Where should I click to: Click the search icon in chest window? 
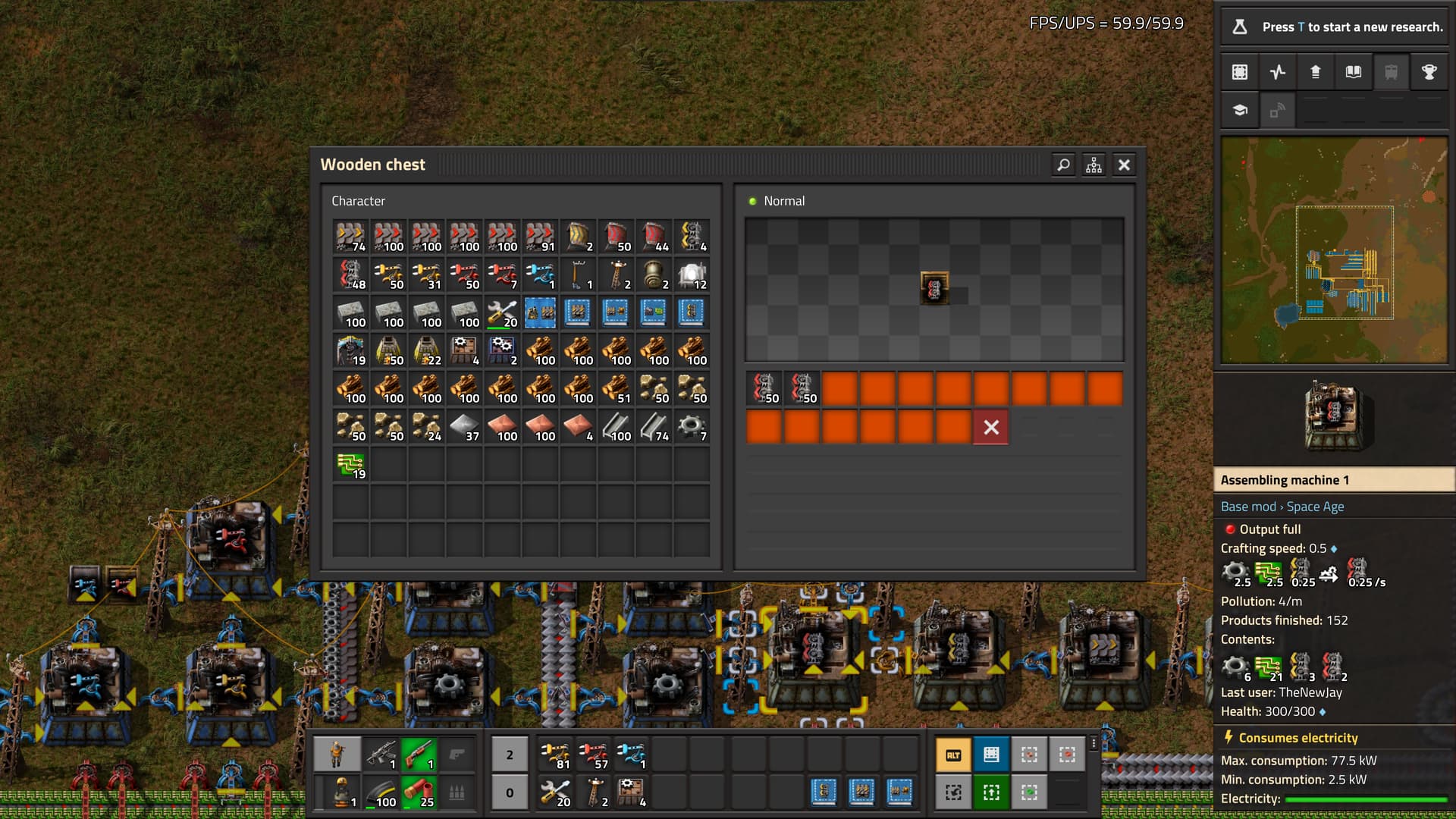coord(1063,165)
